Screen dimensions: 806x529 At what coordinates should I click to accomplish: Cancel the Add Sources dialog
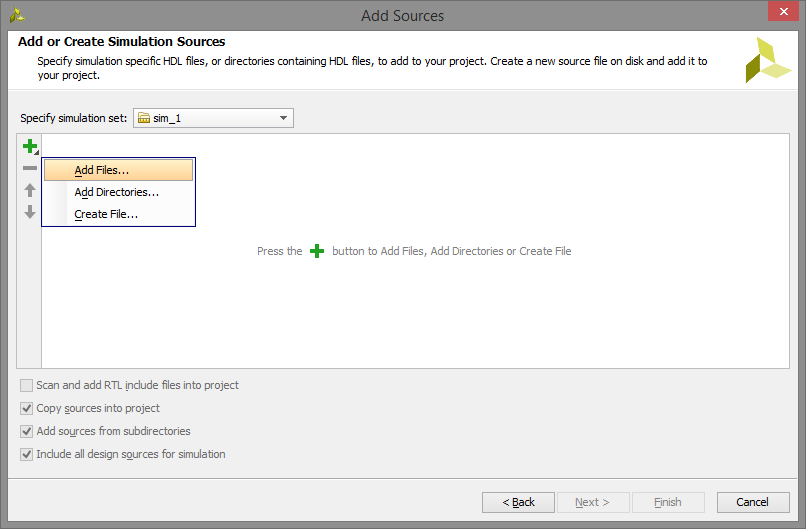click(753, 502)
